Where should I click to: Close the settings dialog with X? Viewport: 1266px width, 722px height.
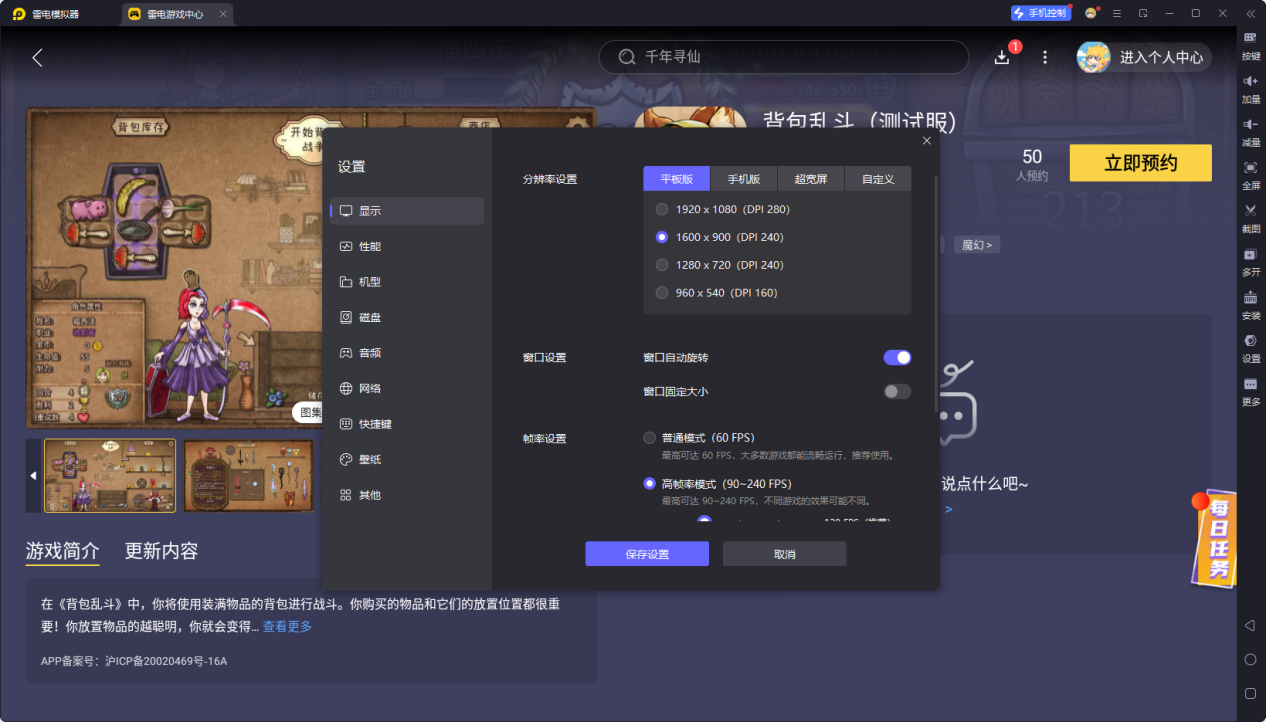(927, 141)
